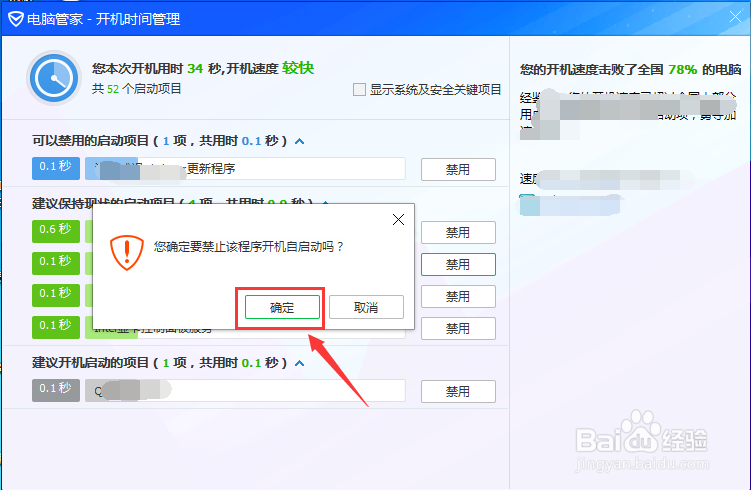Click the 更新程序 startup item entry

tap(245, 169)
